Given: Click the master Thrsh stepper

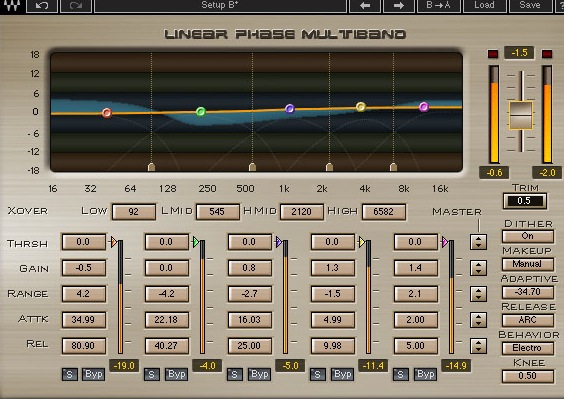Looking at the screenshot, I should coord(478,242).
